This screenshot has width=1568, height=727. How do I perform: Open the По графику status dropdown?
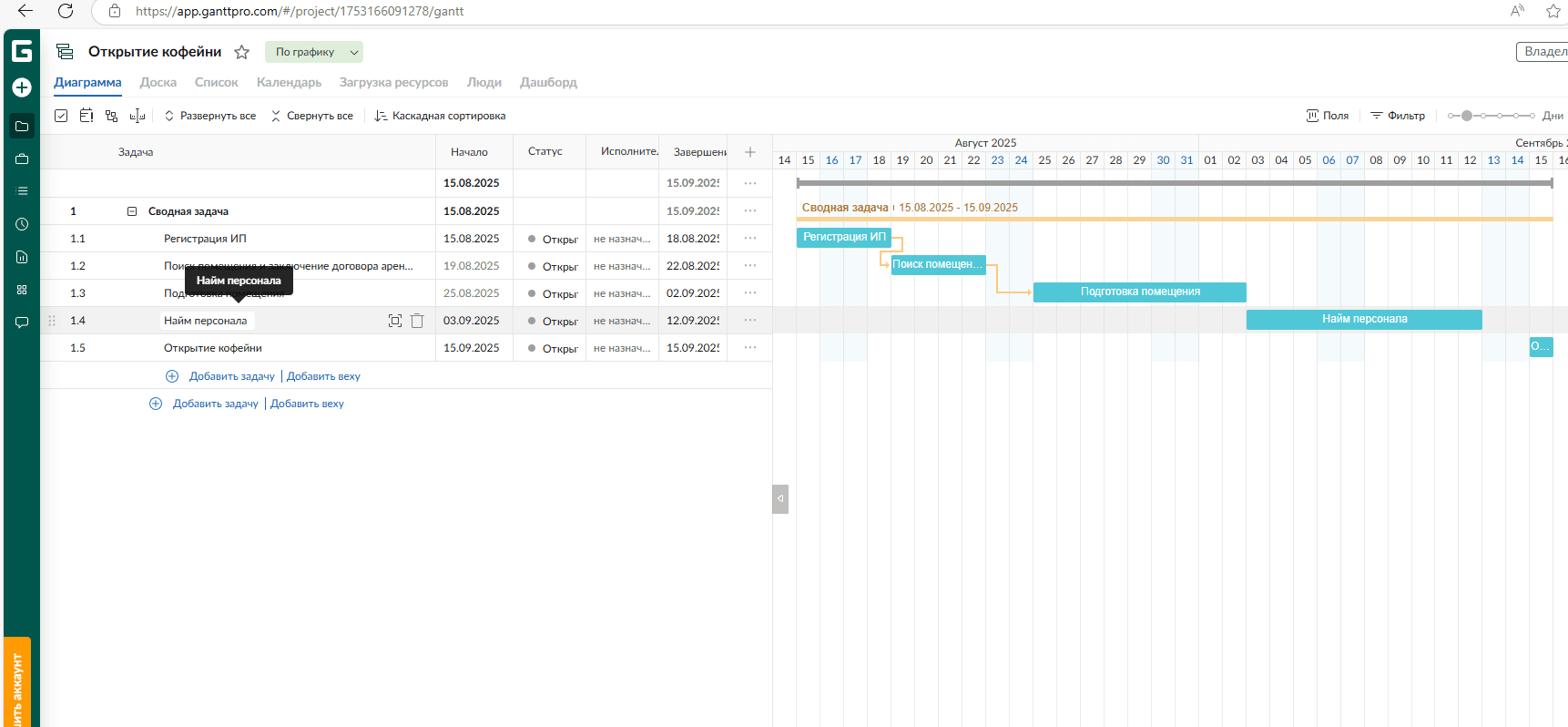pyautogui.click(x=314, y=52)
